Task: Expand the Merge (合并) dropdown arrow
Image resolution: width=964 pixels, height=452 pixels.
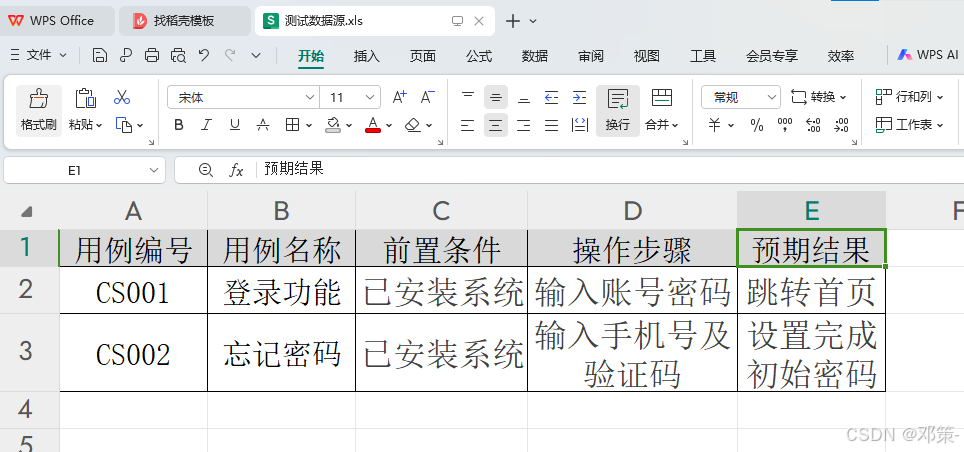Action: click(675, 125)
